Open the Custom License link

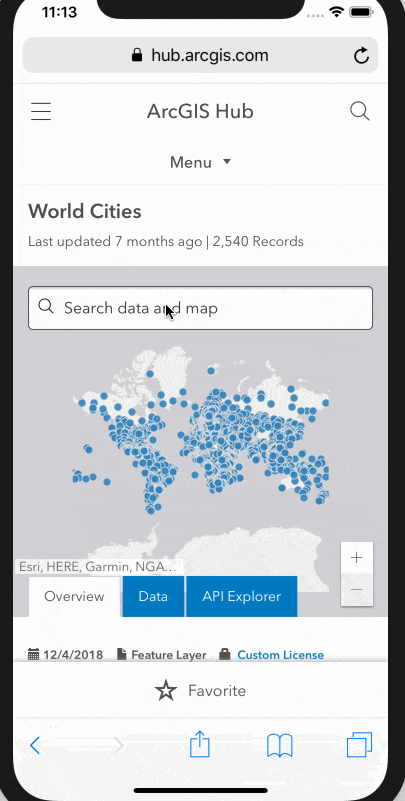(x=280, y=655)
